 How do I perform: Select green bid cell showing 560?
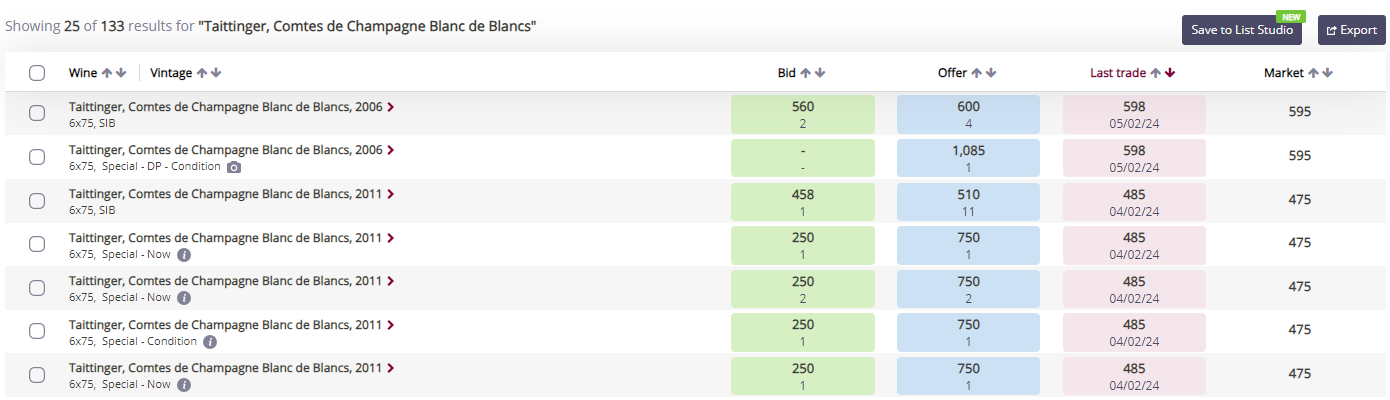[x=803, y=114]
